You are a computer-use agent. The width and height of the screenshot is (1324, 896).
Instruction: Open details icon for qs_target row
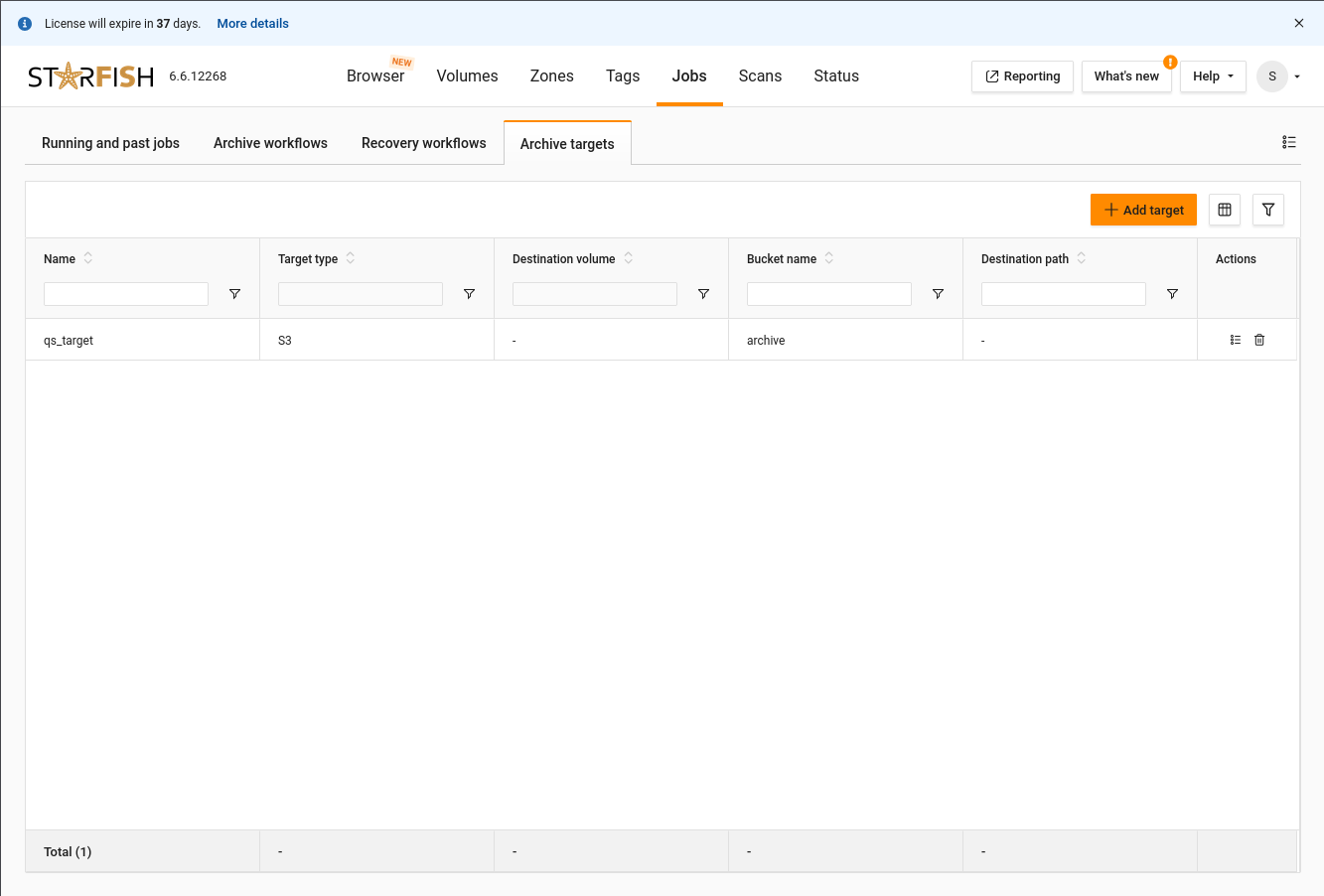(x=1236, y=340)
